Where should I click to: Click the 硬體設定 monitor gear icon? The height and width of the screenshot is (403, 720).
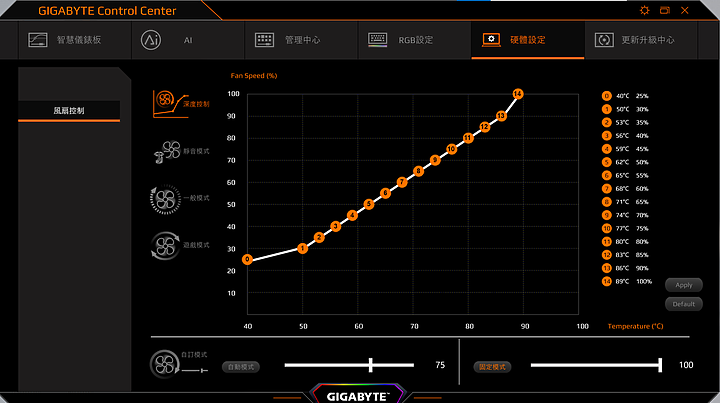[491, 40]
